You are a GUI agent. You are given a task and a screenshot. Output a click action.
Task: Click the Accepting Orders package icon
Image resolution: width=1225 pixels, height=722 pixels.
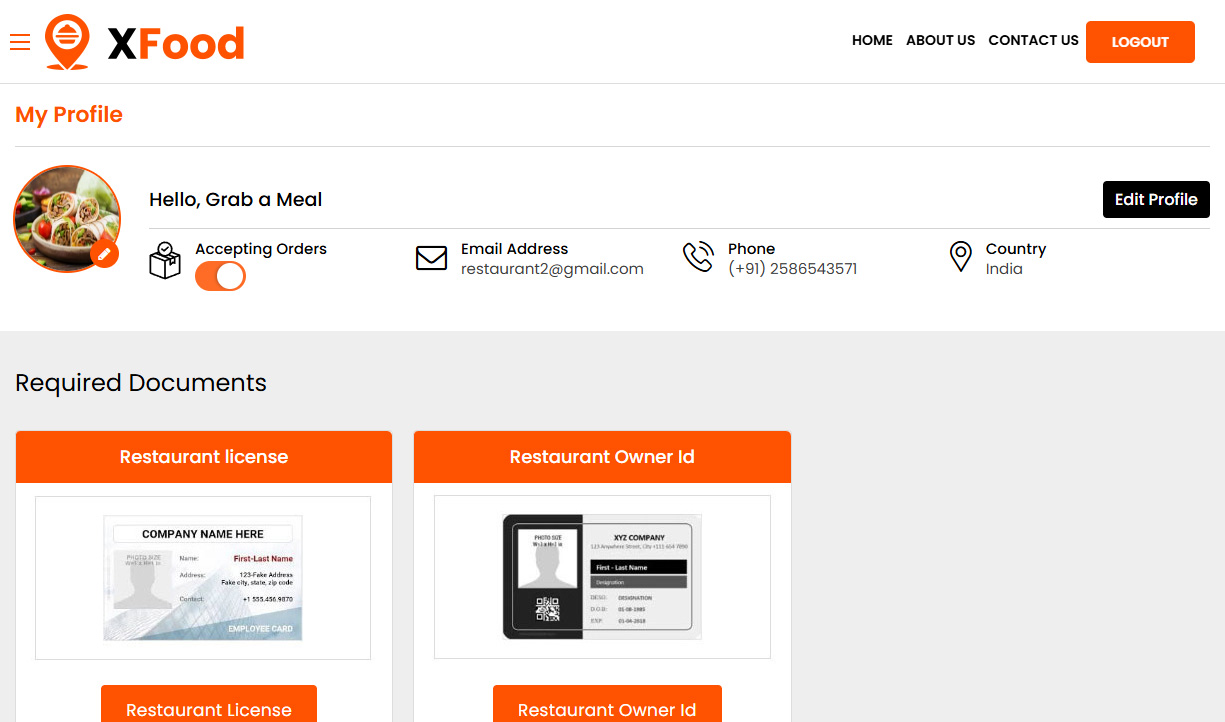tap(165, 259)
